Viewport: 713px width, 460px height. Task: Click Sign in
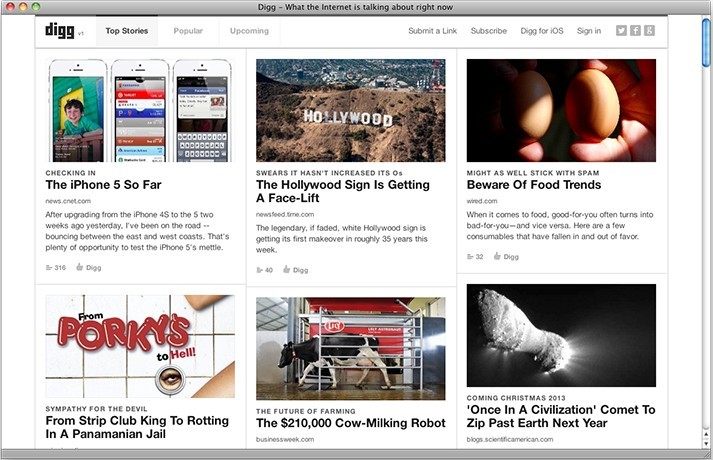pyautogui.click(x=589, y=31)
